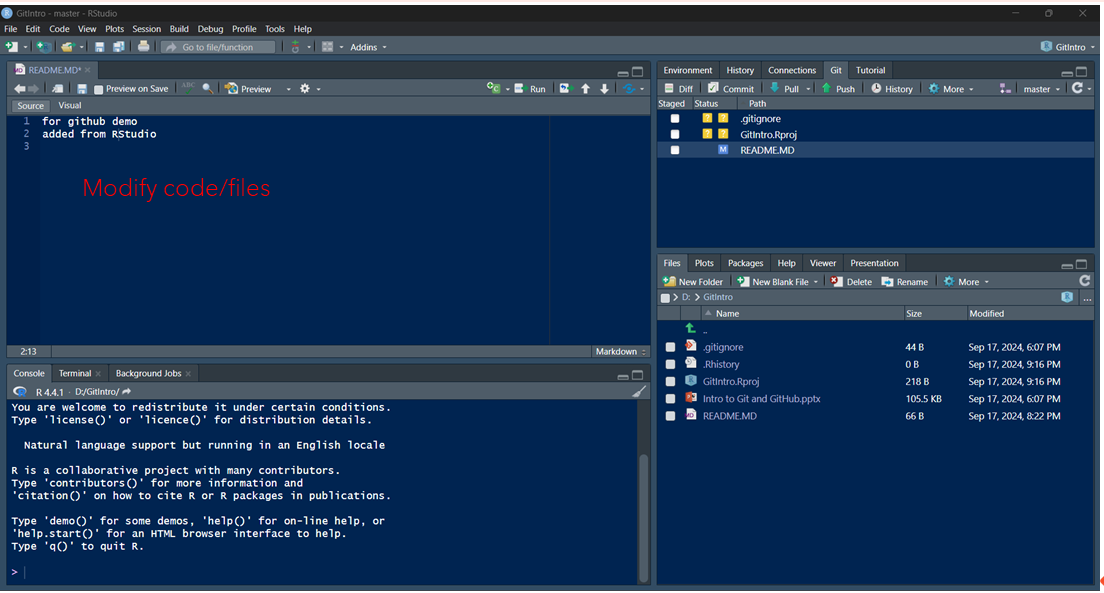The width and height of the screenshot is (1104, 593).
Task: Expand the Files More dropdown
Action: coord(966,282)
